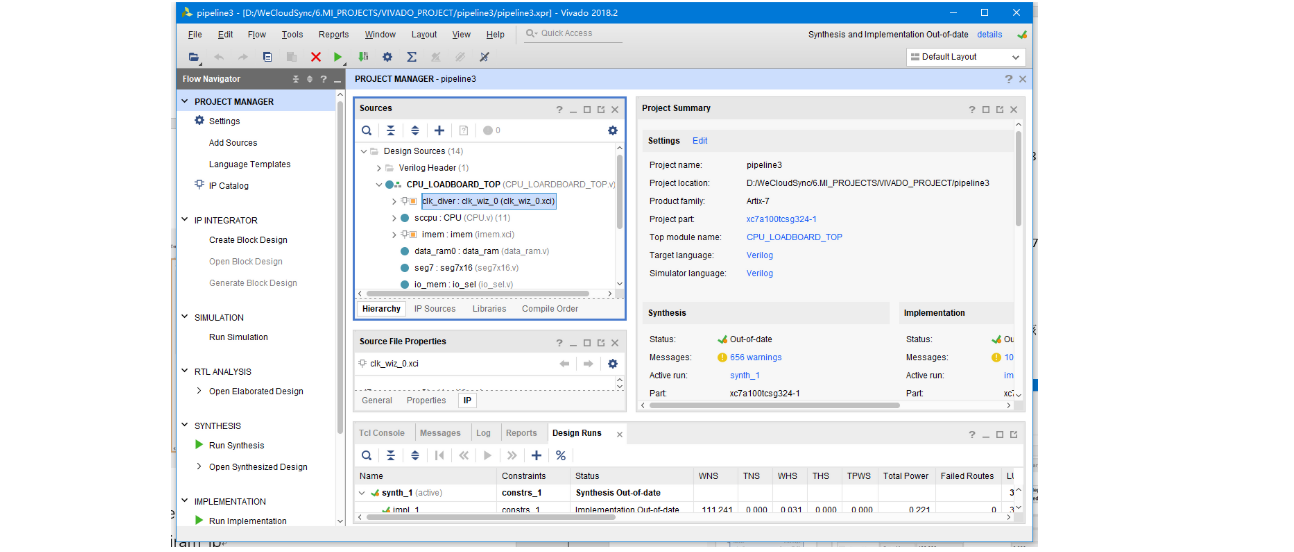Screen dimensions: 1294x552
Task: Open the Compile Order tab
Action: tap(550, 309)
